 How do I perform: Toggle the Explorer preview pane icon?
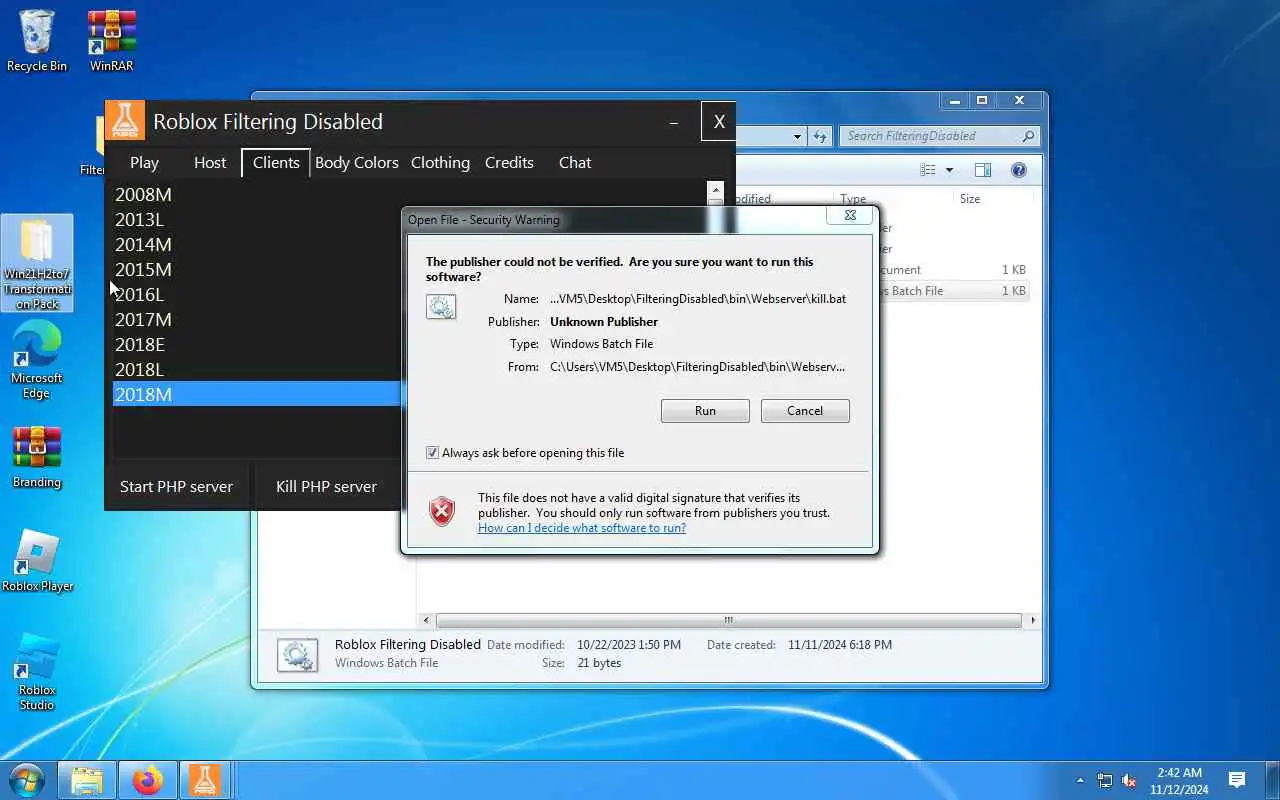click(x=982, y=170)
